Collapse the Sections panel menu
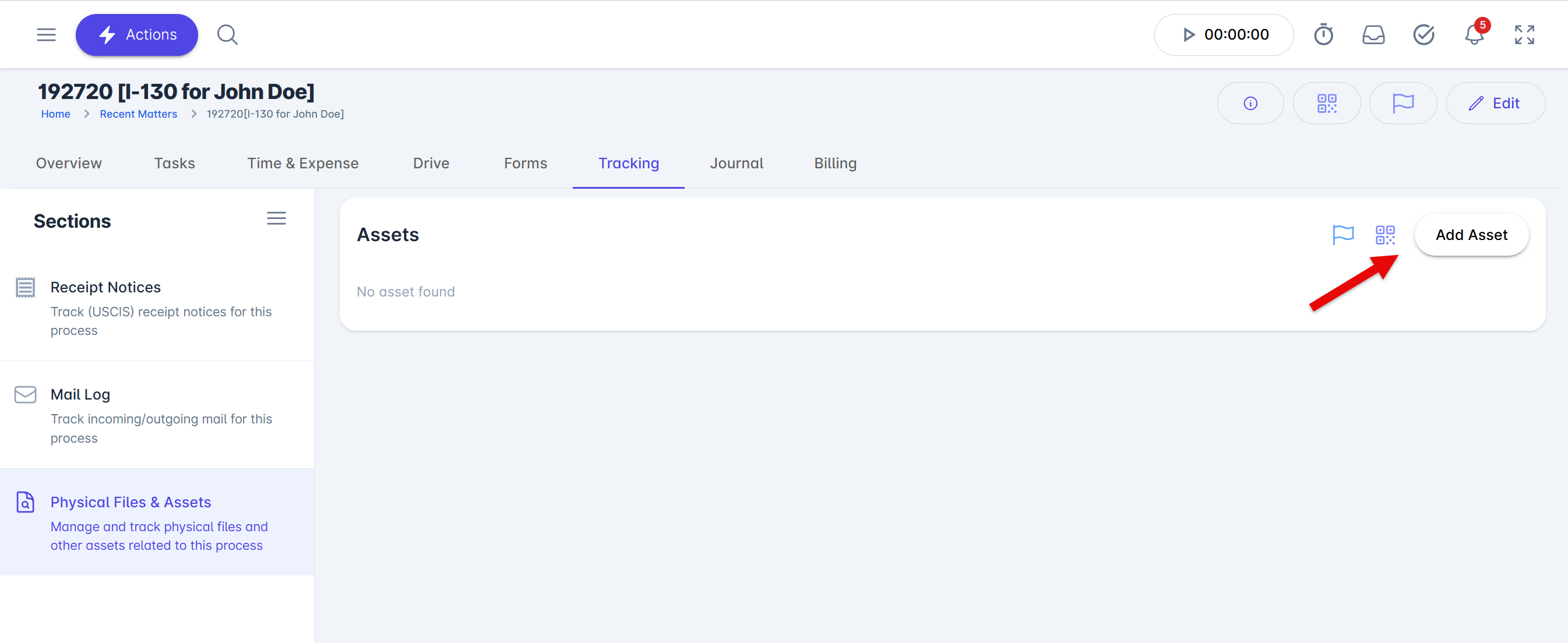Screen dimensions: 1568x643 [x=276, y=218]
